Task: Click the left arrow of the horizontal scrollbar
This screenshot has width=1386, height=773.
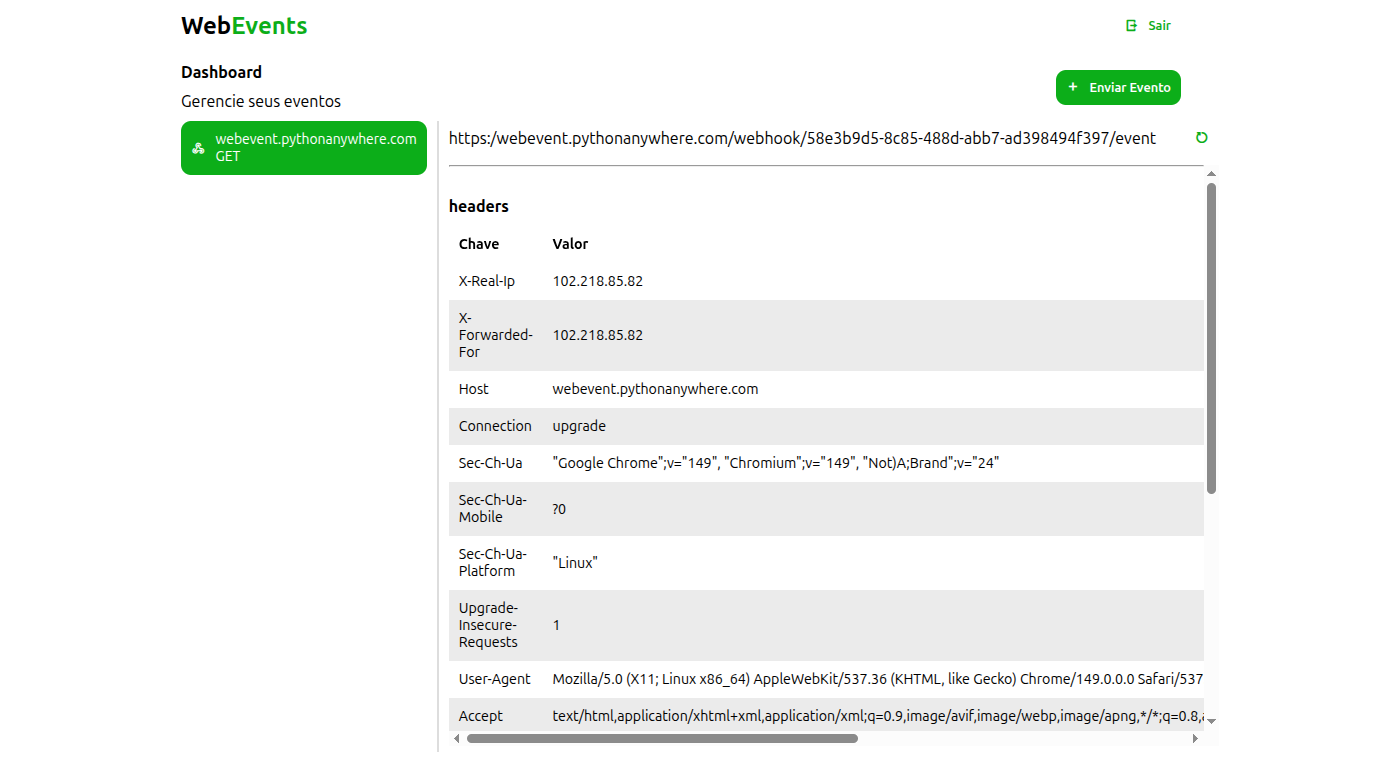Action: tap(457, 739)
